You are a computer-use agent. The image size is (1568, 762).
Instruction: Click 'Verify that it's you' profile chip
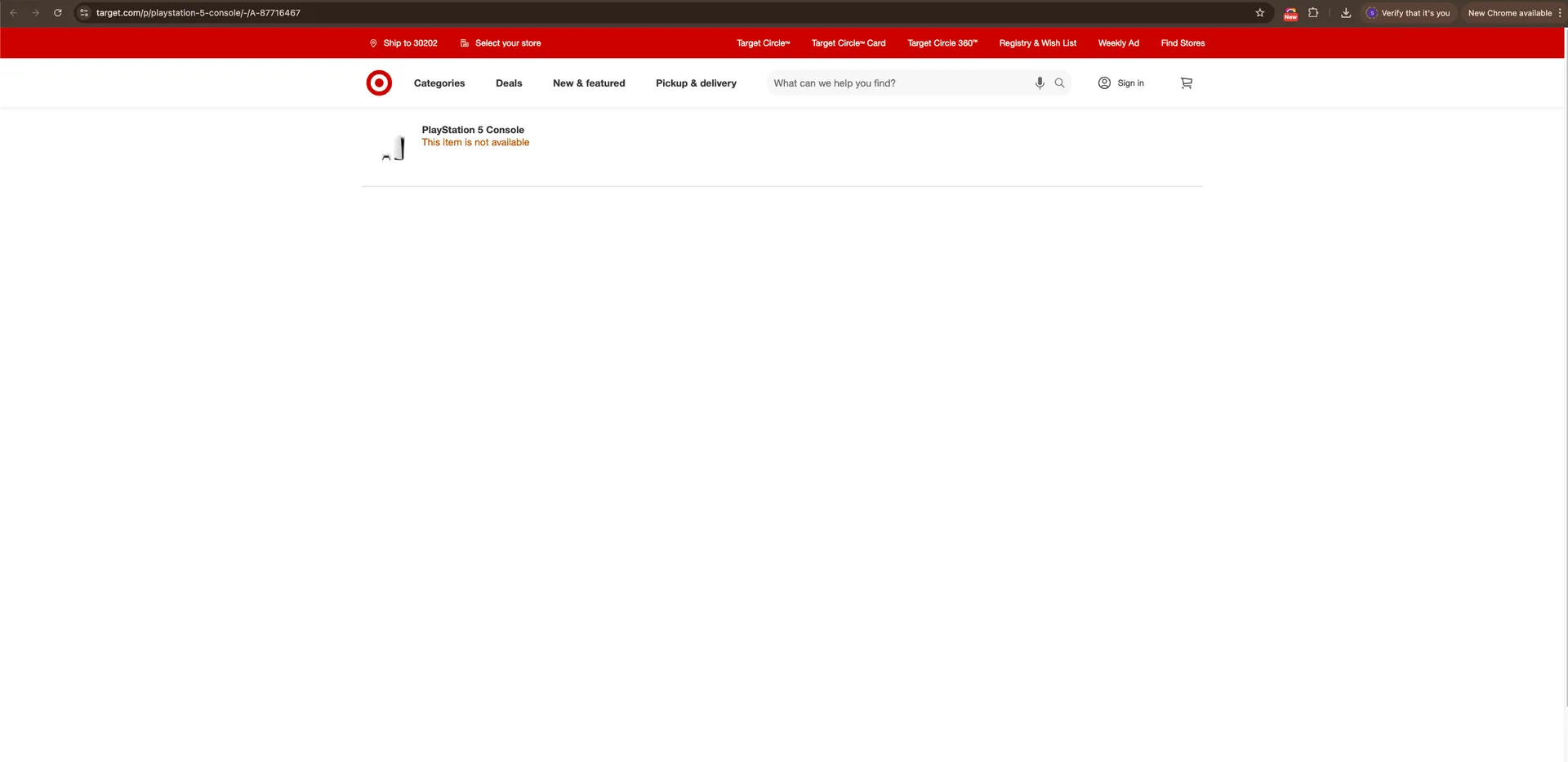coord(1409,13)
